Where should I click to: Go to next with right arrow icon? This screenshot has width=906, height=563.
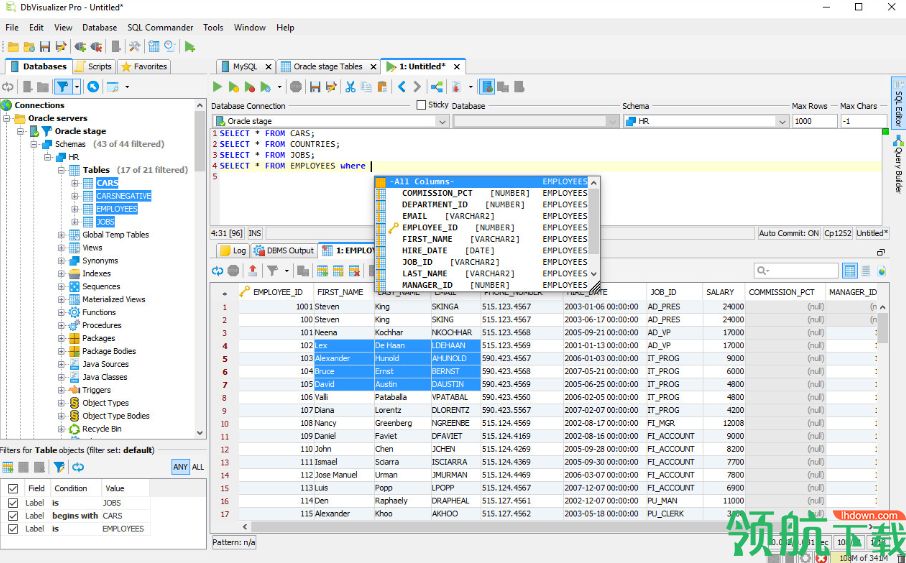coord(417,87)
